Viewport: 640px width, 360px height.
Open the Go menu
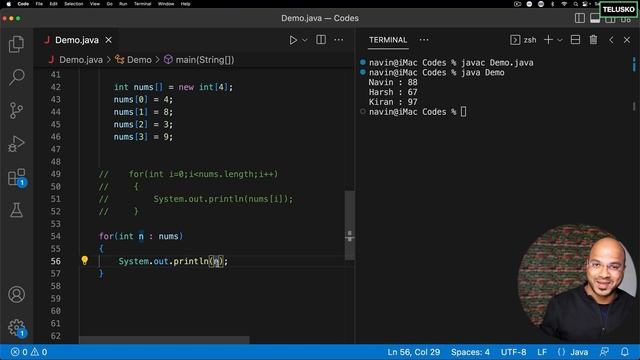tap(109, 4)
